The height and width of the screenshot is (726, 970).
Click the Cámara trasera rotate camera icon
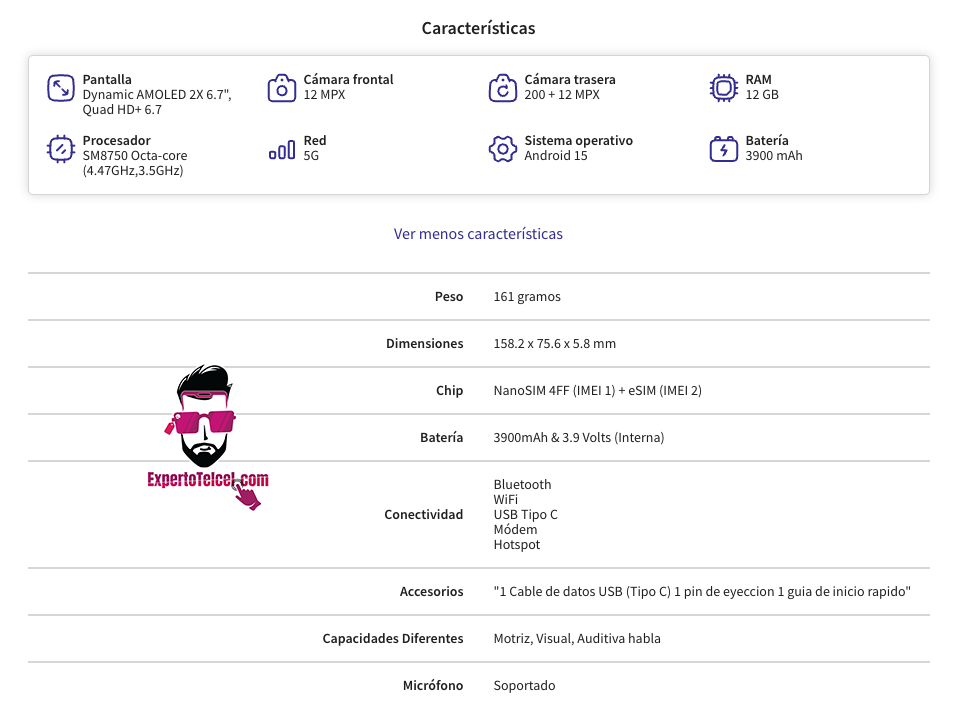coord(502,88)
